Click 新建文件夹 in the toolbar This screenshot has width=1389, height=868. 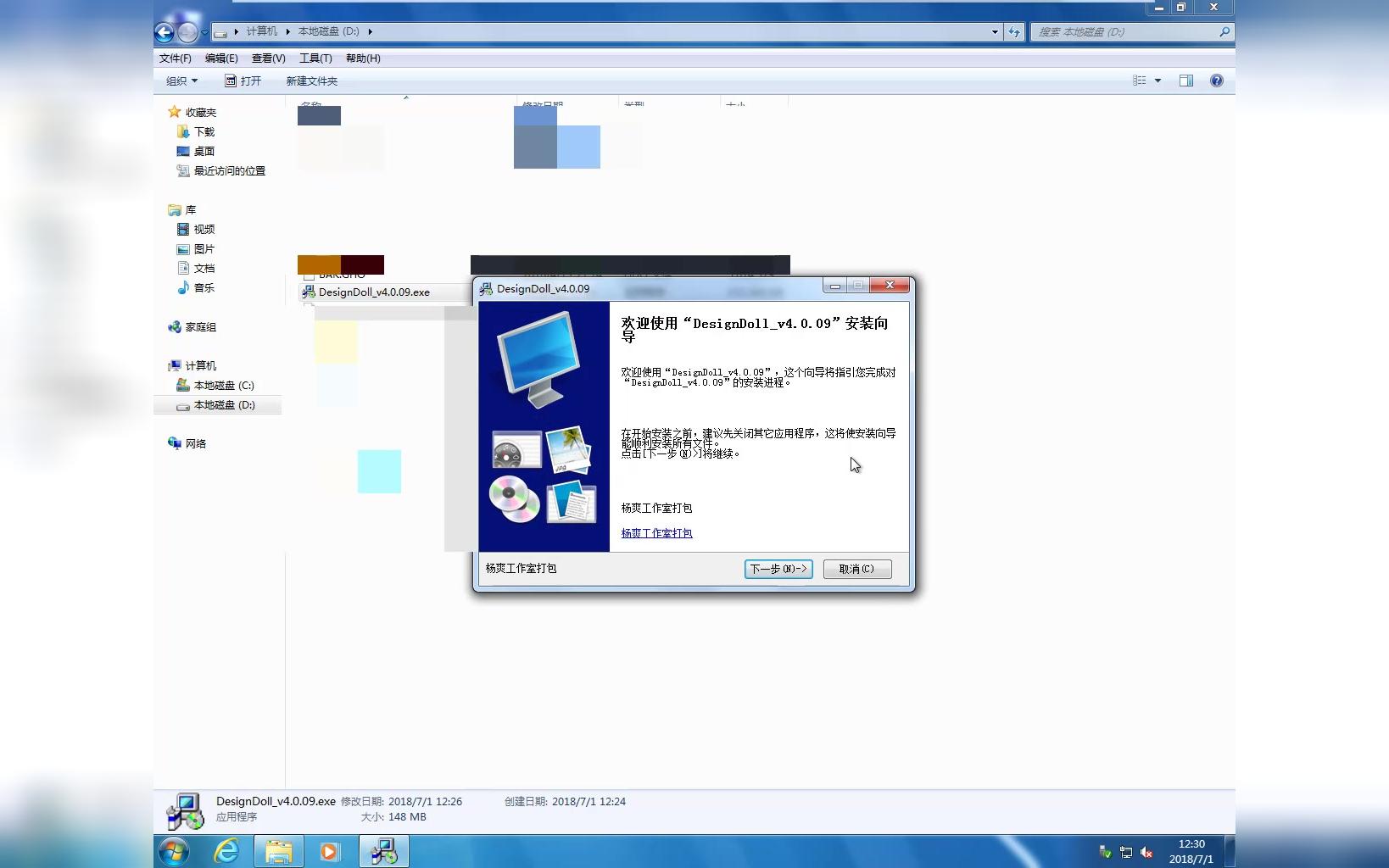coord(311,81)
